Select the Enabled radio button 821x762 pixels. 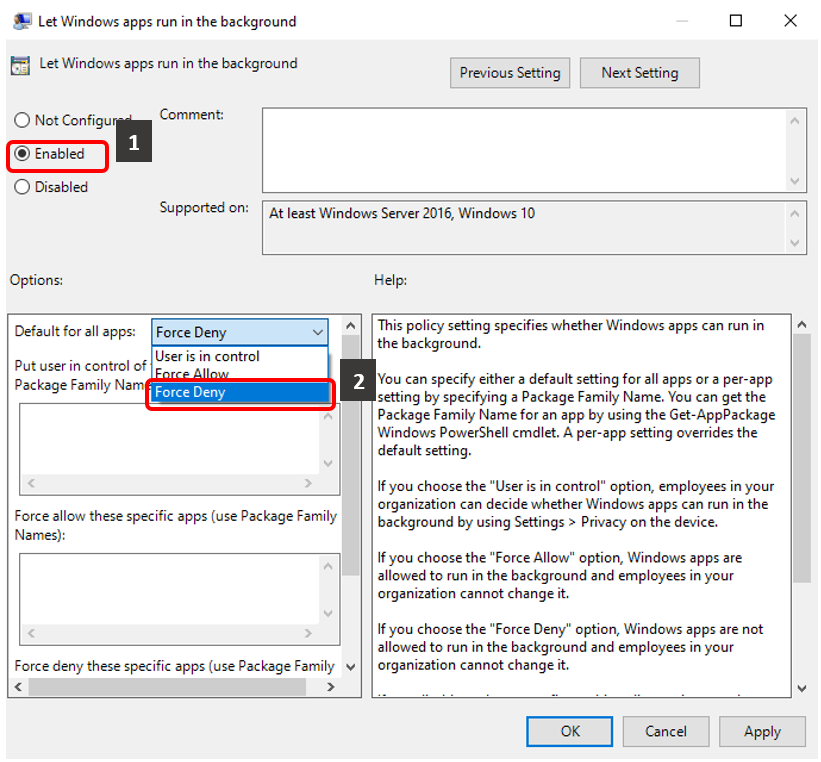coord(22,154)
